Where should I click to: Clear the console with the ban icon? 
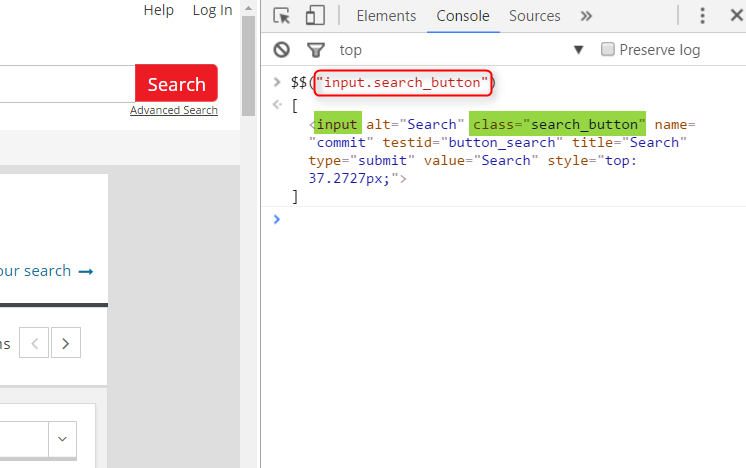pos(282,49)
